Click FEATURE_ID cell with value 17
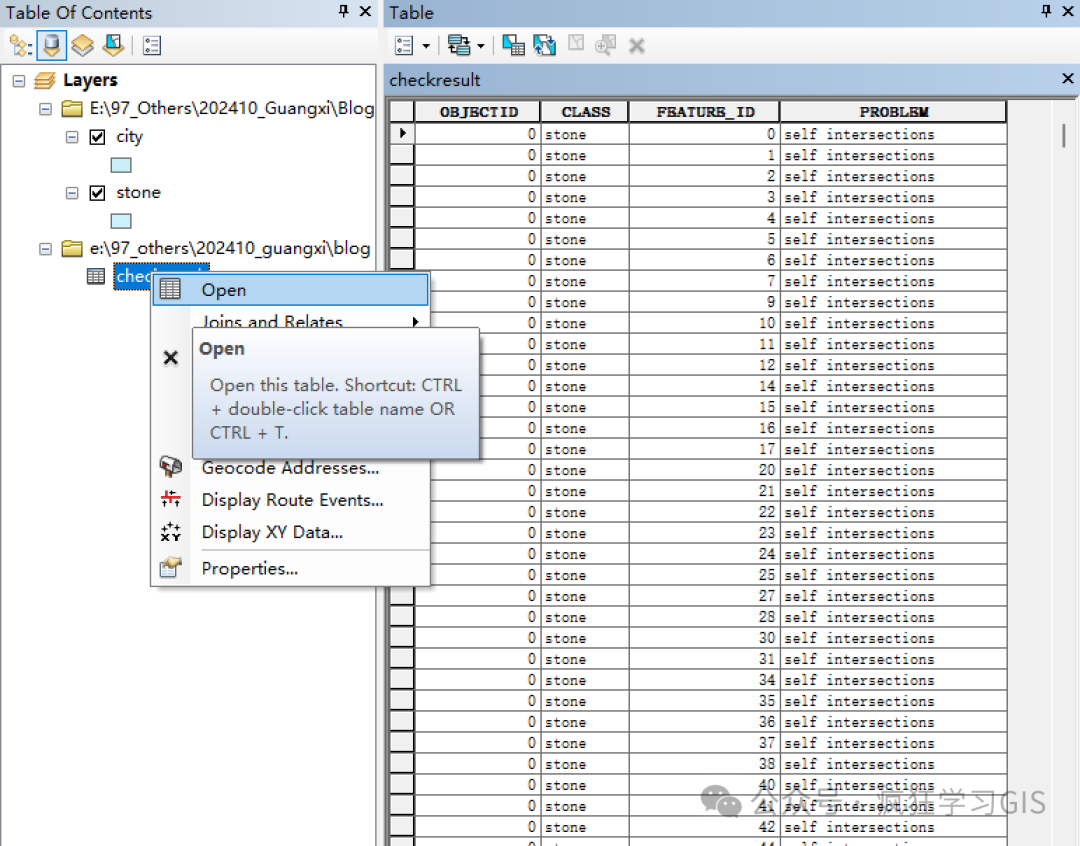Viewport: 1080px width, 846px height. (704, 449)
